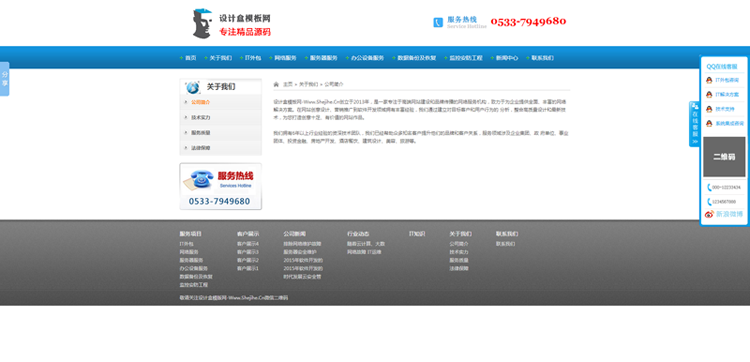
Task: Click the 技术支持 QQ chat link
Action: (725, 109)
